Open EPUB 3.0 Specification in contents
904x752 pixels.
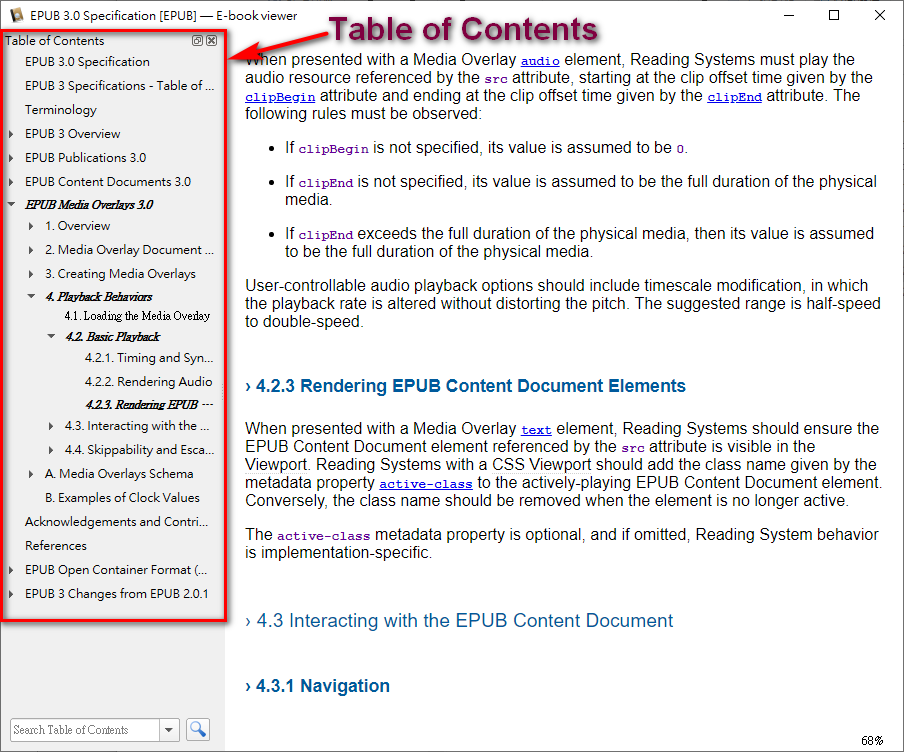coord(87,62)
